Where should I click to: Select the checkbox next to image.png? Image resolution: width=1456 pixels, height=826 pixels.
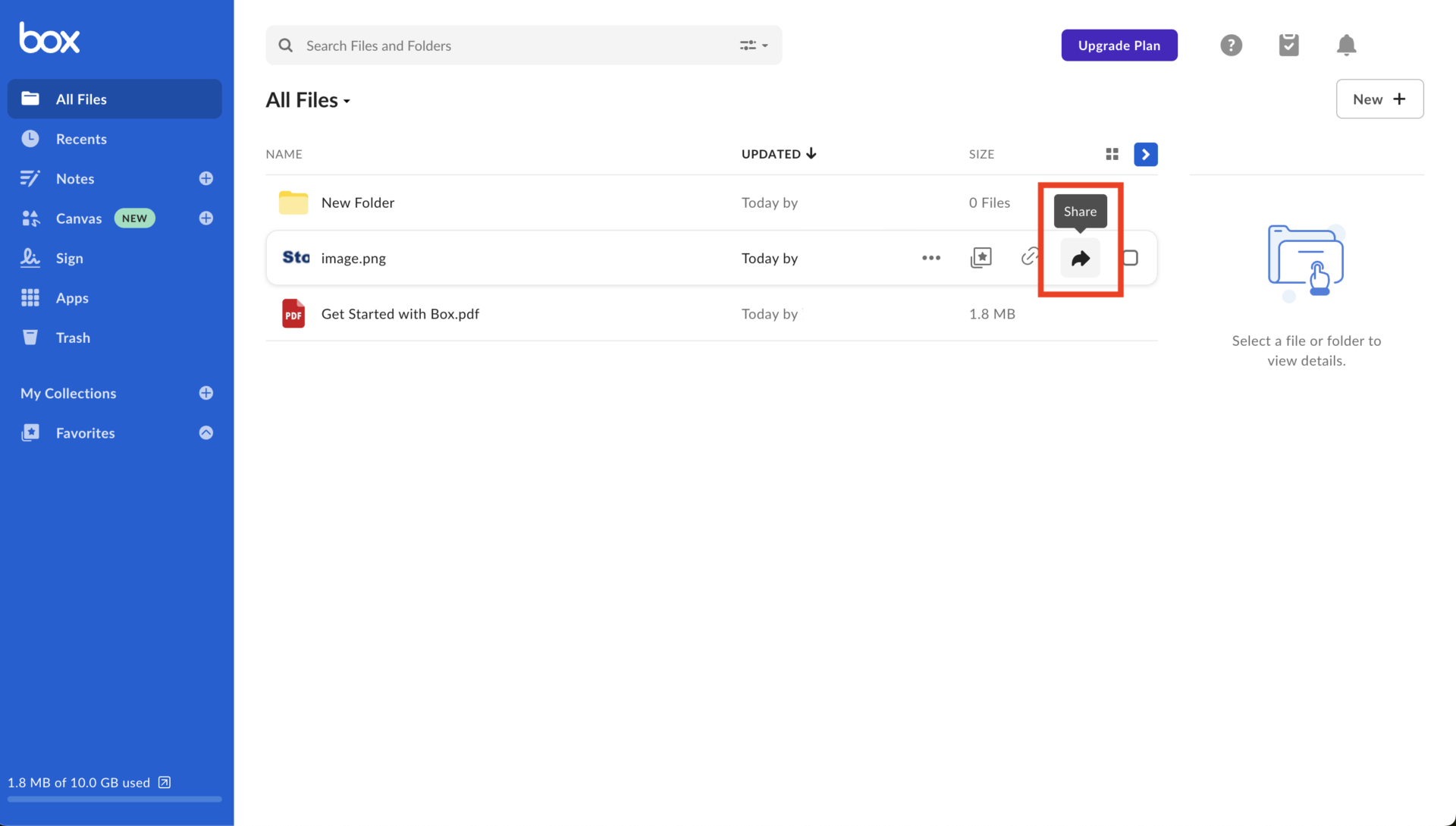(x=1131, y=258)
